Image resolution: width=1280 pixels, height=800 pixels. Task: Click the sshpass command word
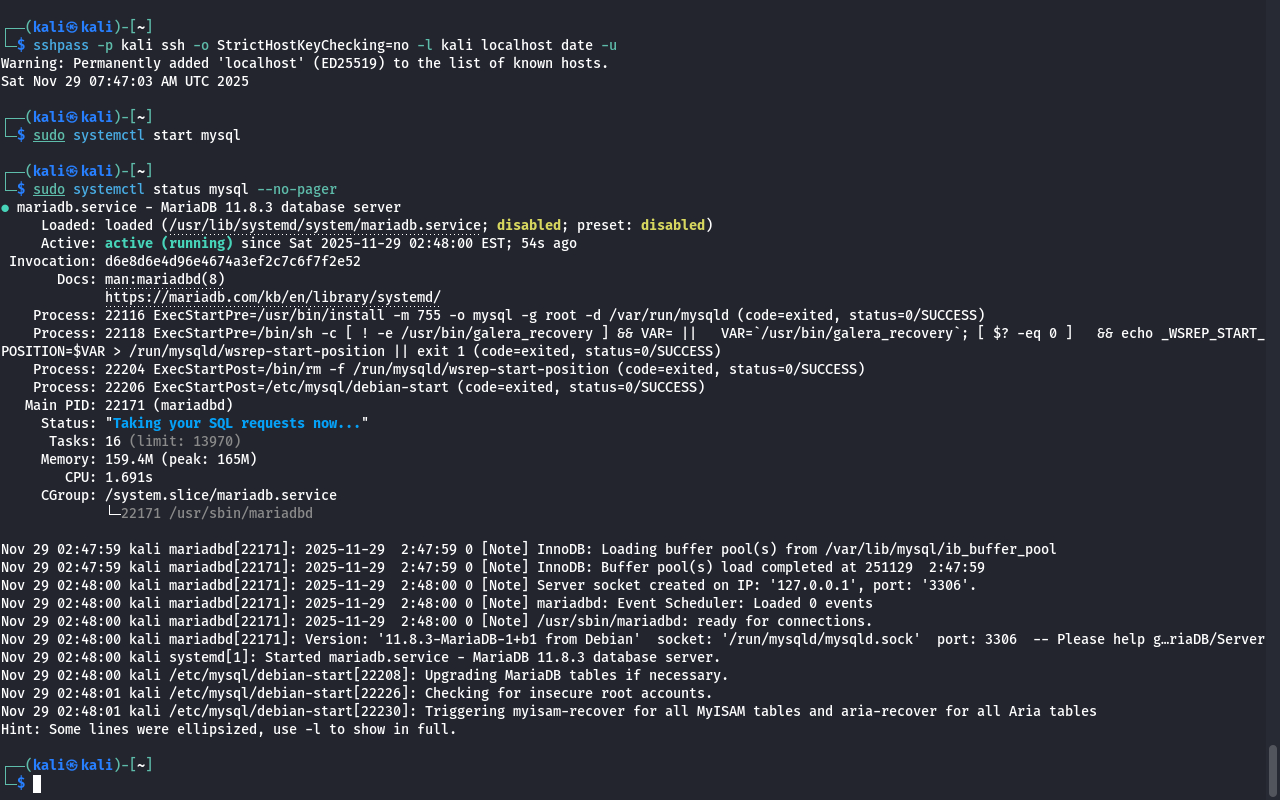click(61, 46)
